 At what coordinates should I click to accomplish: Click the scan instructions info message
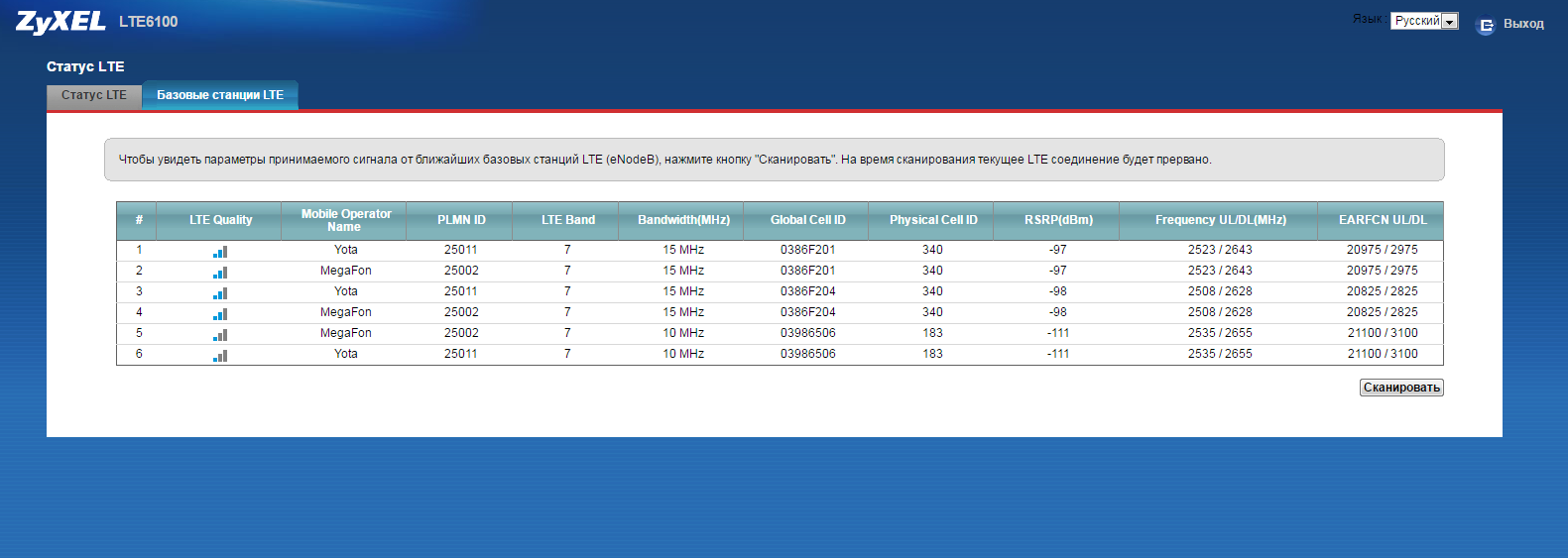click(x=774, y=160)
